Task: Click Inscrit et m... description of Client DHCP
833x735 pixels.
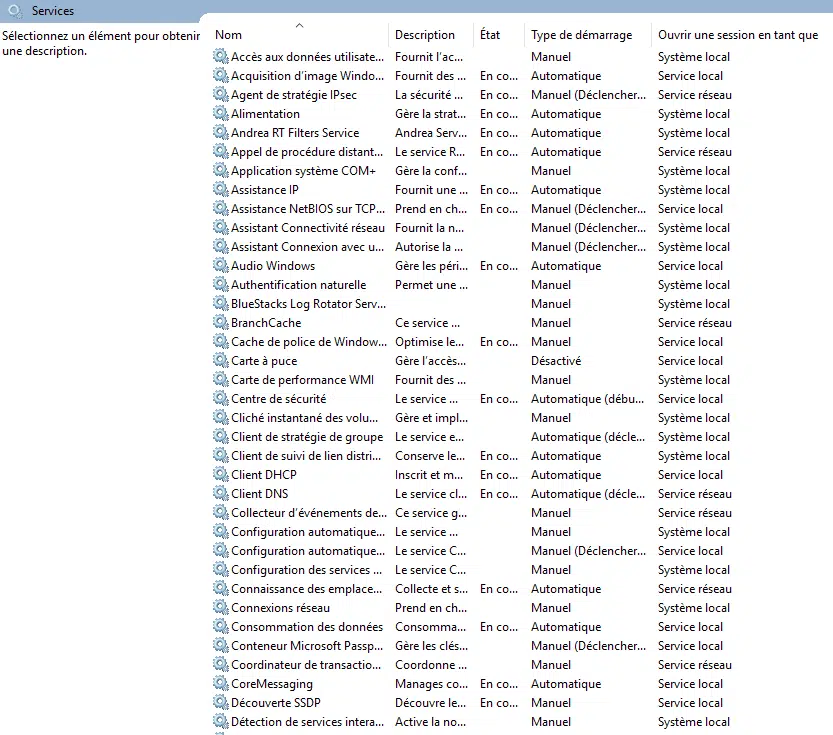Action: click(429, 475)
